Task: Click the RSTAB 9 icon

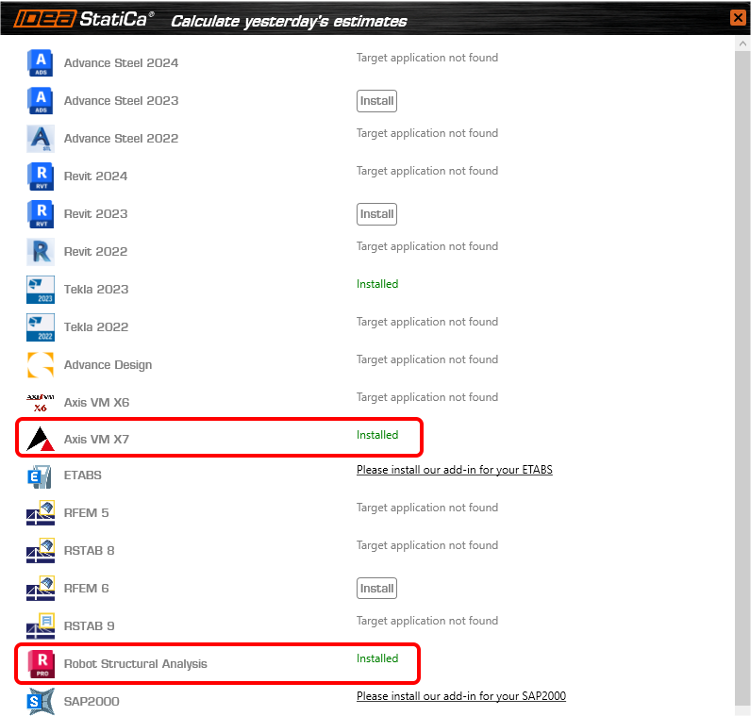Action: tap(40, 626)
